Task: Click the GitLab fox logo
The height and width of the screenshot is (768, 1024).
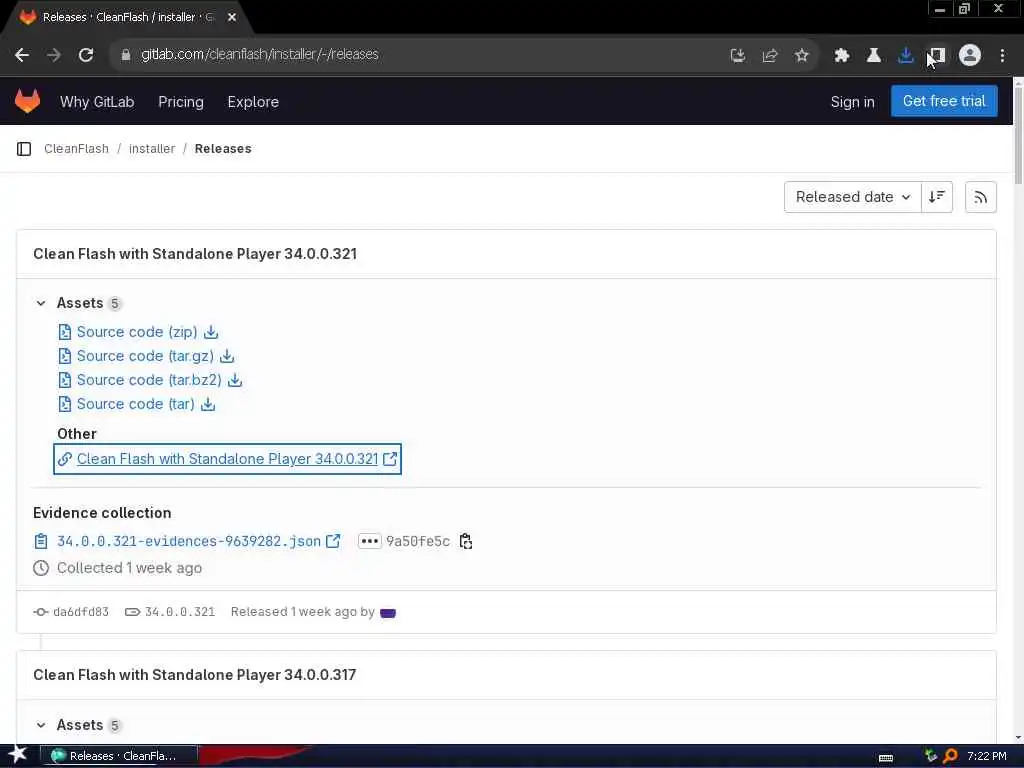Action: tap(27, 101)
